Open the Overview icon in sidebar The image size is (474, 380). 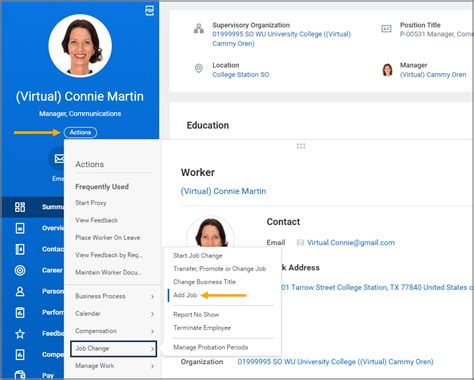(20, 228)
